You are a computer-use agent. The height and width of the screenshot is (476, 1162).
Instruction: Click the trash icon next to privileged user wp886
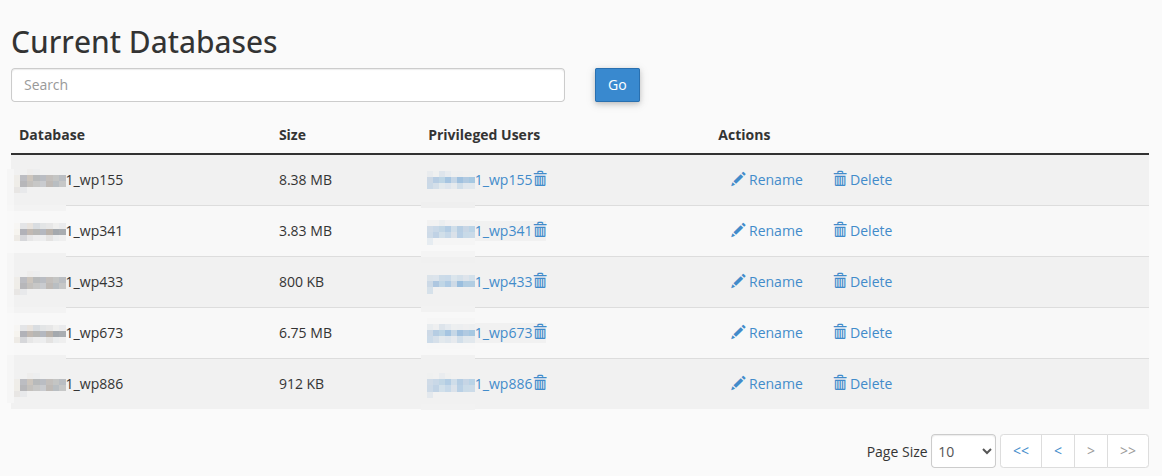click(x=540, y=383)
